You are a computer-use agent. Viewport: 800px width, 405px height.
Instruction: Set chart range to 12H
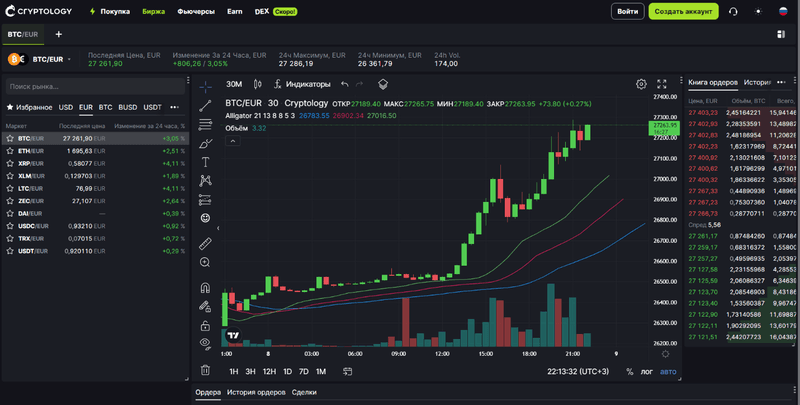point(269,371)
